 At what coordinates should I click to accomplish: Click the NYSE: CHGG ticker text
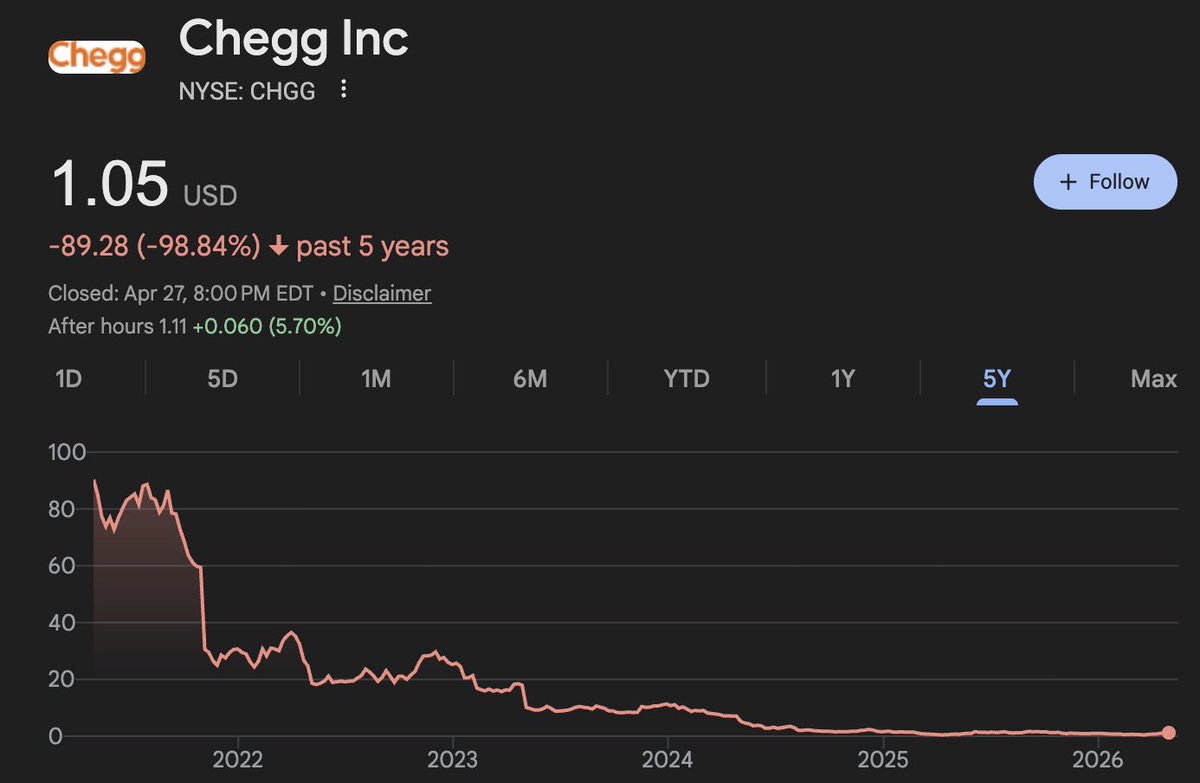pos(247,91)
